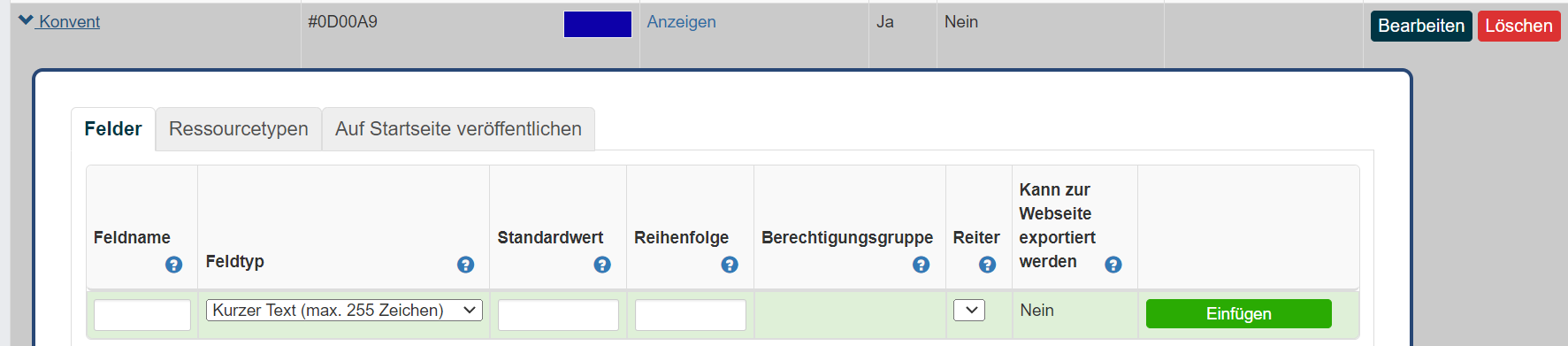This screenshot has width=1568, height=346.
Task: Collapse the Konvent row chevron
Action: (26, 20)
